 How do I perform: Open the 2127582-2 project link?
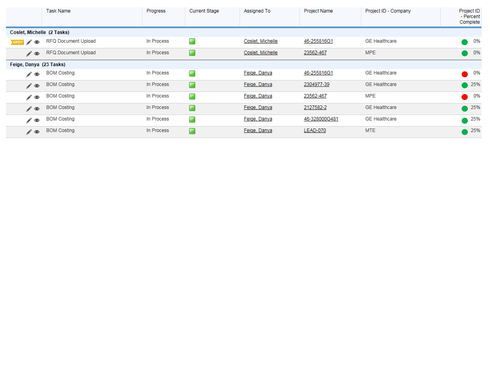coord(315,107)
